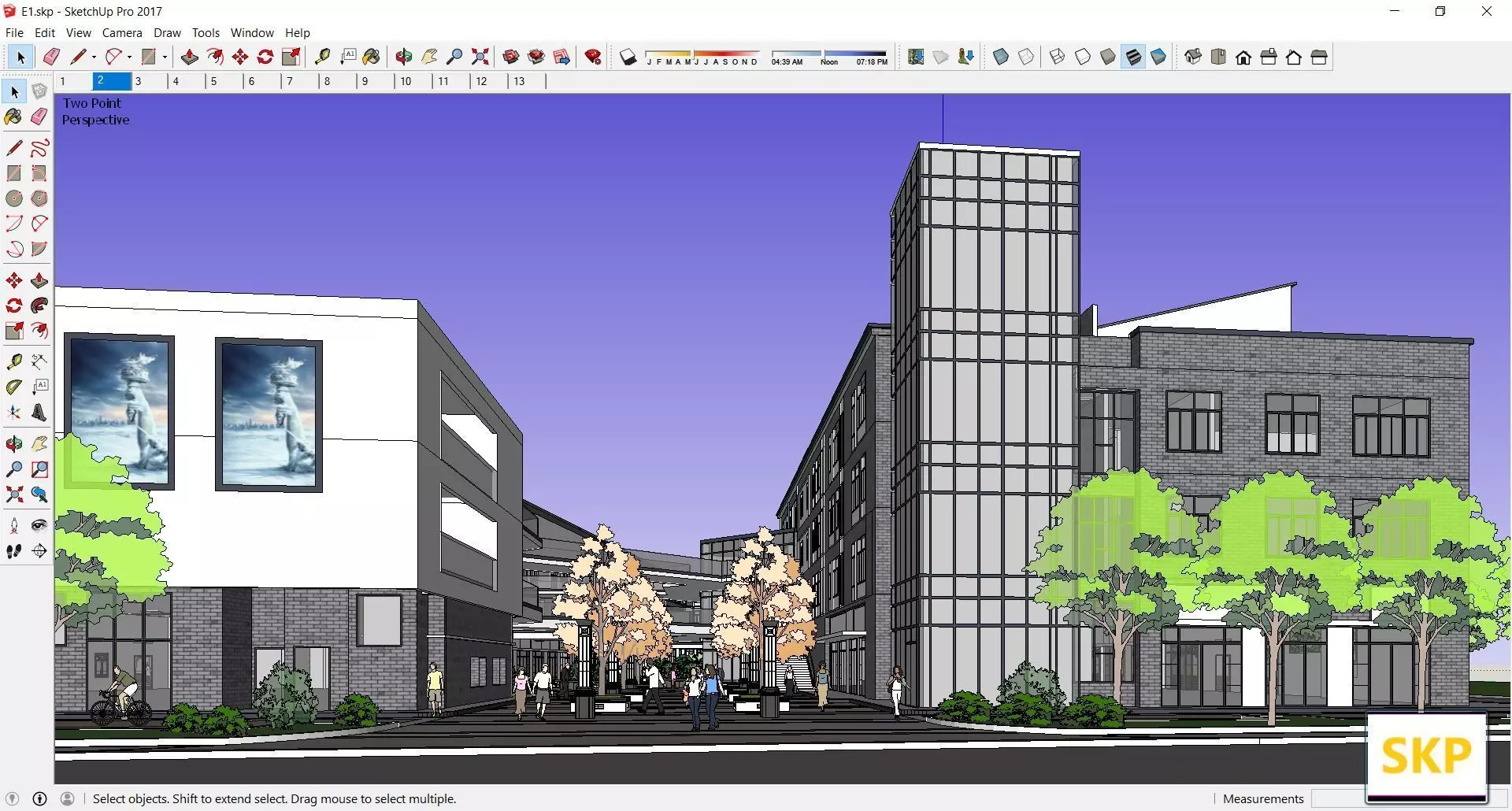Open the Edit menu
1512x811 pixels.
click(x=45, y=32)
